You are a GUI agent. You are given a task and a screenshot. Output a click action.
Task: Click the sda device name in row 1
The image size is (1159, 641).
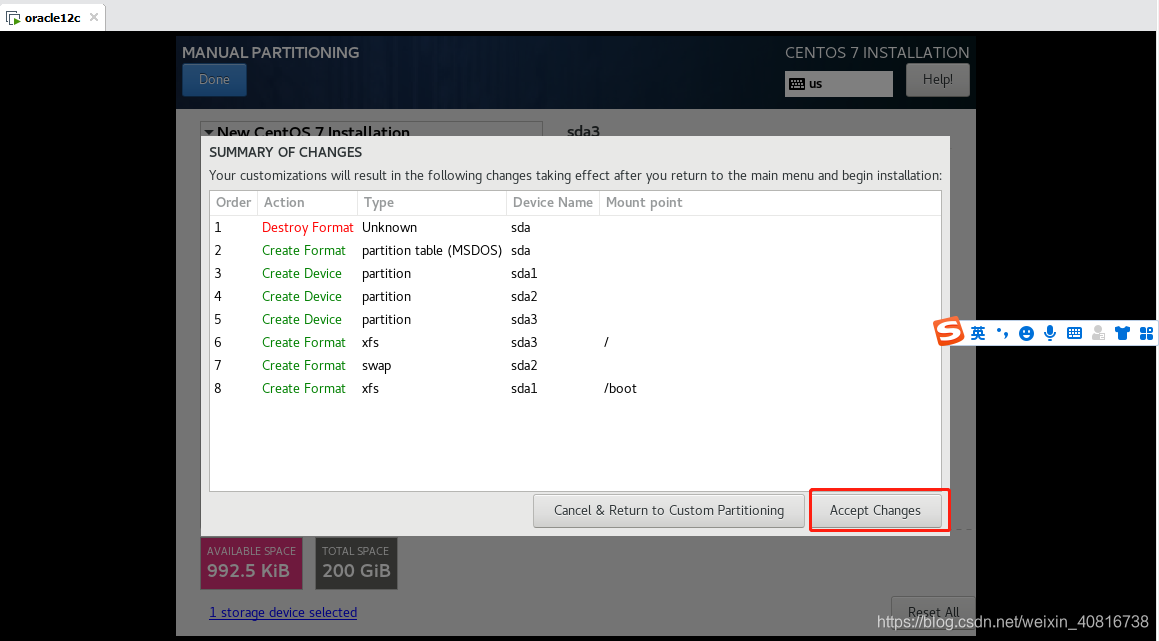(x=520, y=228)
